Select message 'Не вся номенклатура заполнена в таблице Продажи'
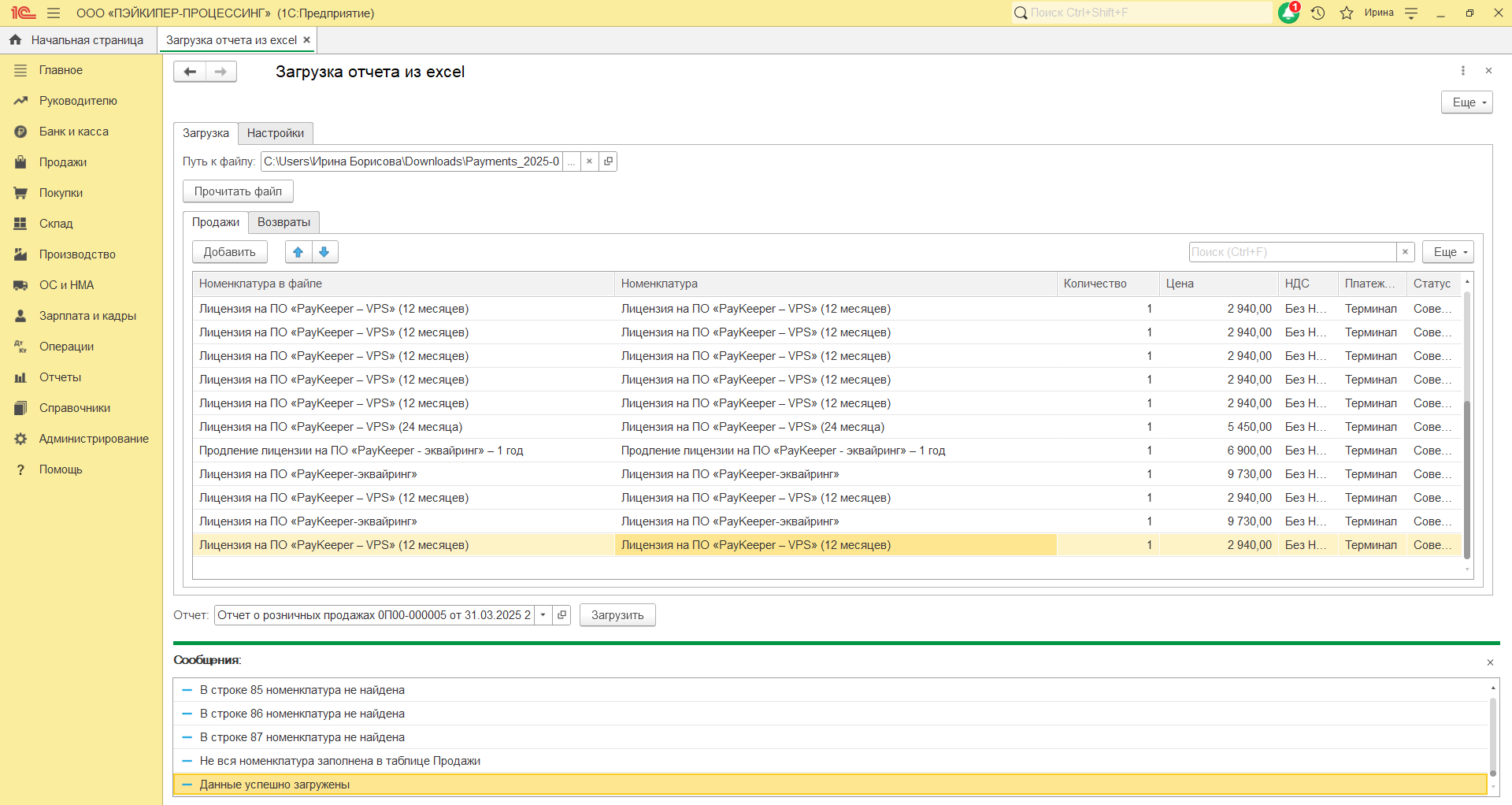This screenshot has height=805, width=1512. (830, 761)
